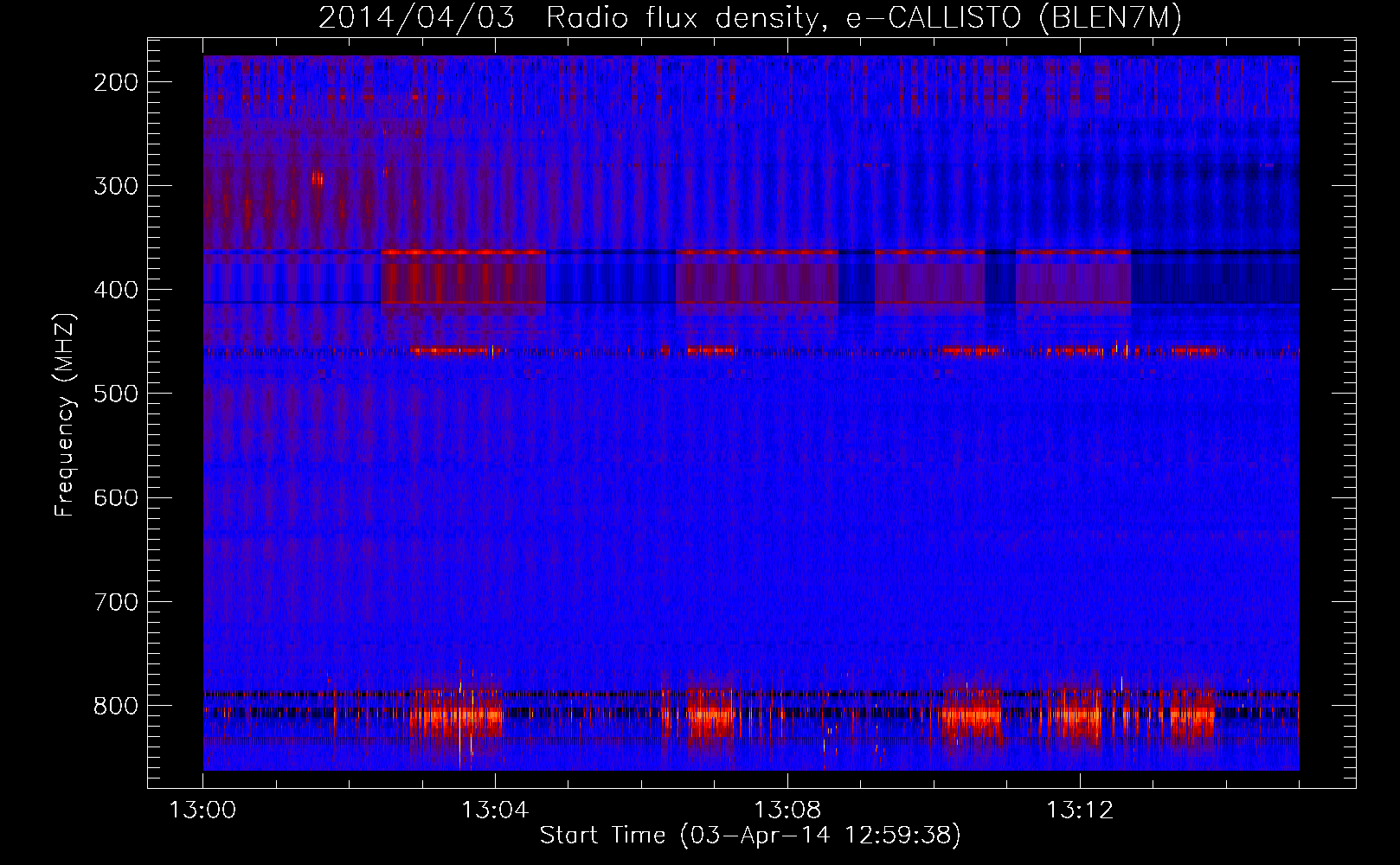Click the "800" frequency tick label
This screenshot has width=1400, height=865.
click(x=116, y=706)
